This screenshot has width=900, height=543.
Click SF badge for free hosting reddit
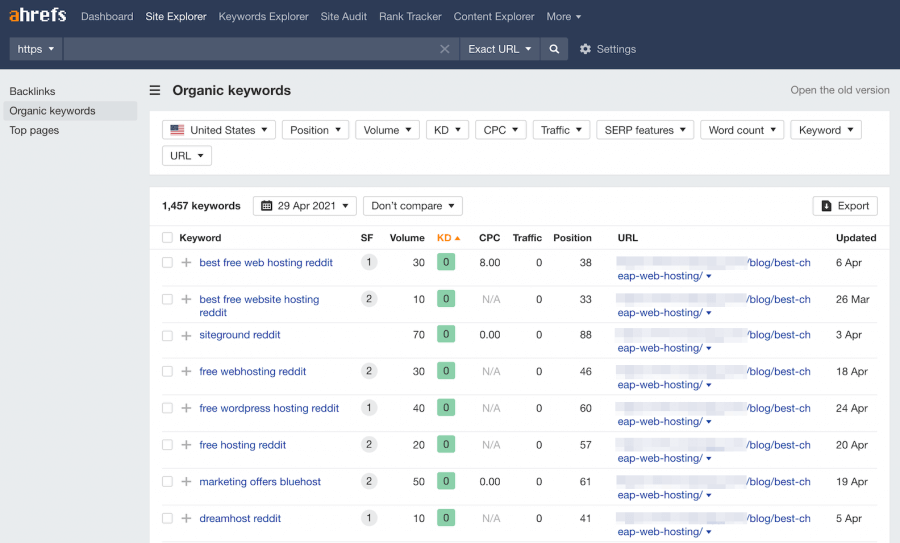[x=369, y=445]
